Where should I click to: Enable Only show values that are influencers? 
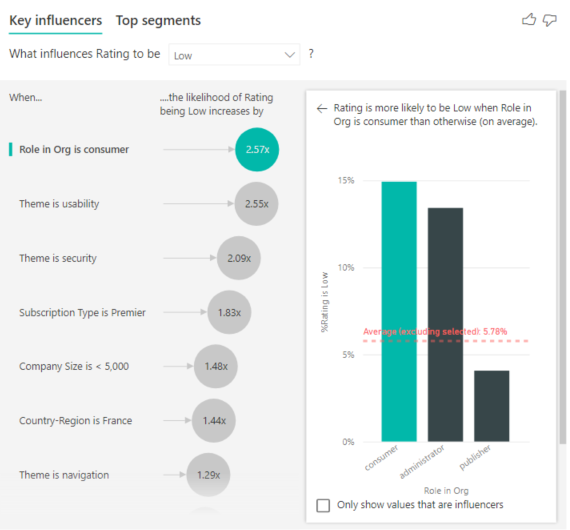(x=323, y=505)
